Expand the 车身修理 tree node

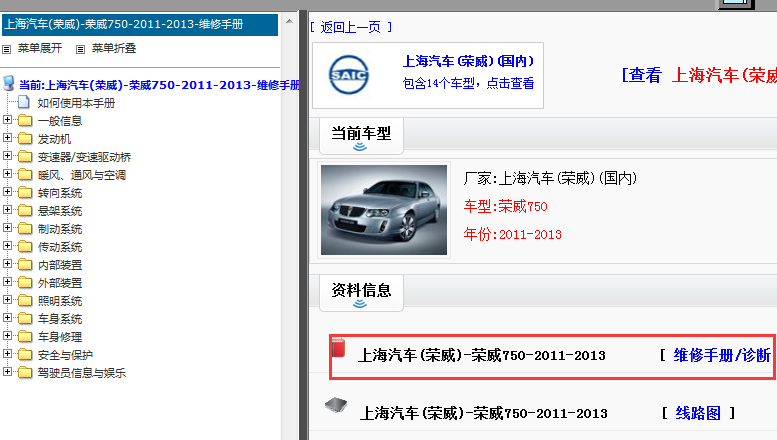pos(7,335)
